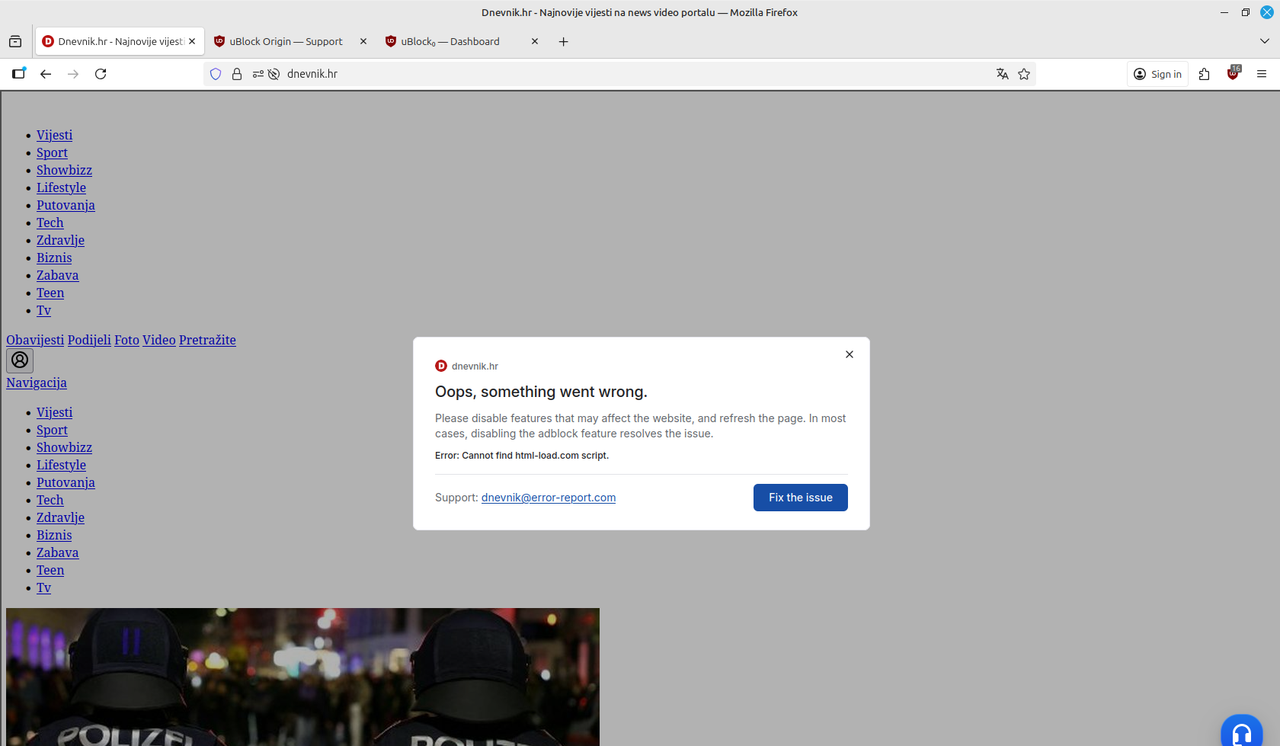The height and width of the screenshot is (746, 1280).
Task: Open Teen in the list above Obavijesti
Action: pos(50,293)
